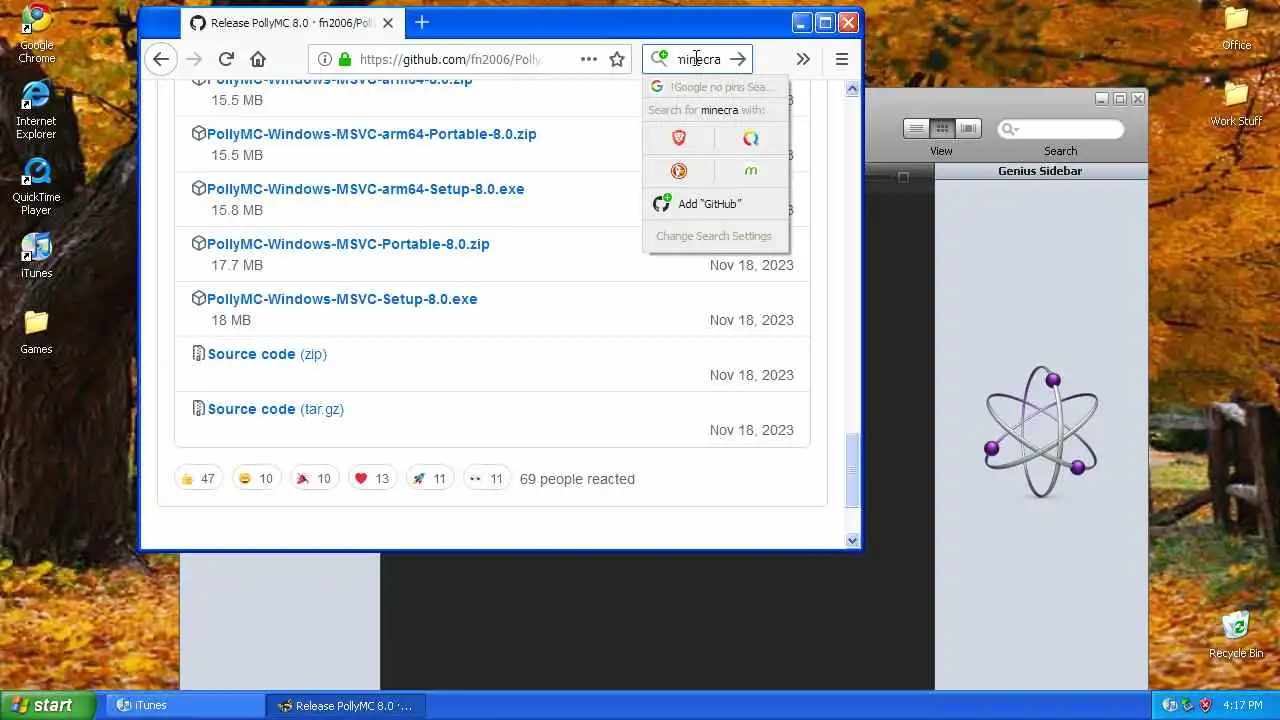
Task: Choose Add "GitHub" search engine
Action: [715, 204]
